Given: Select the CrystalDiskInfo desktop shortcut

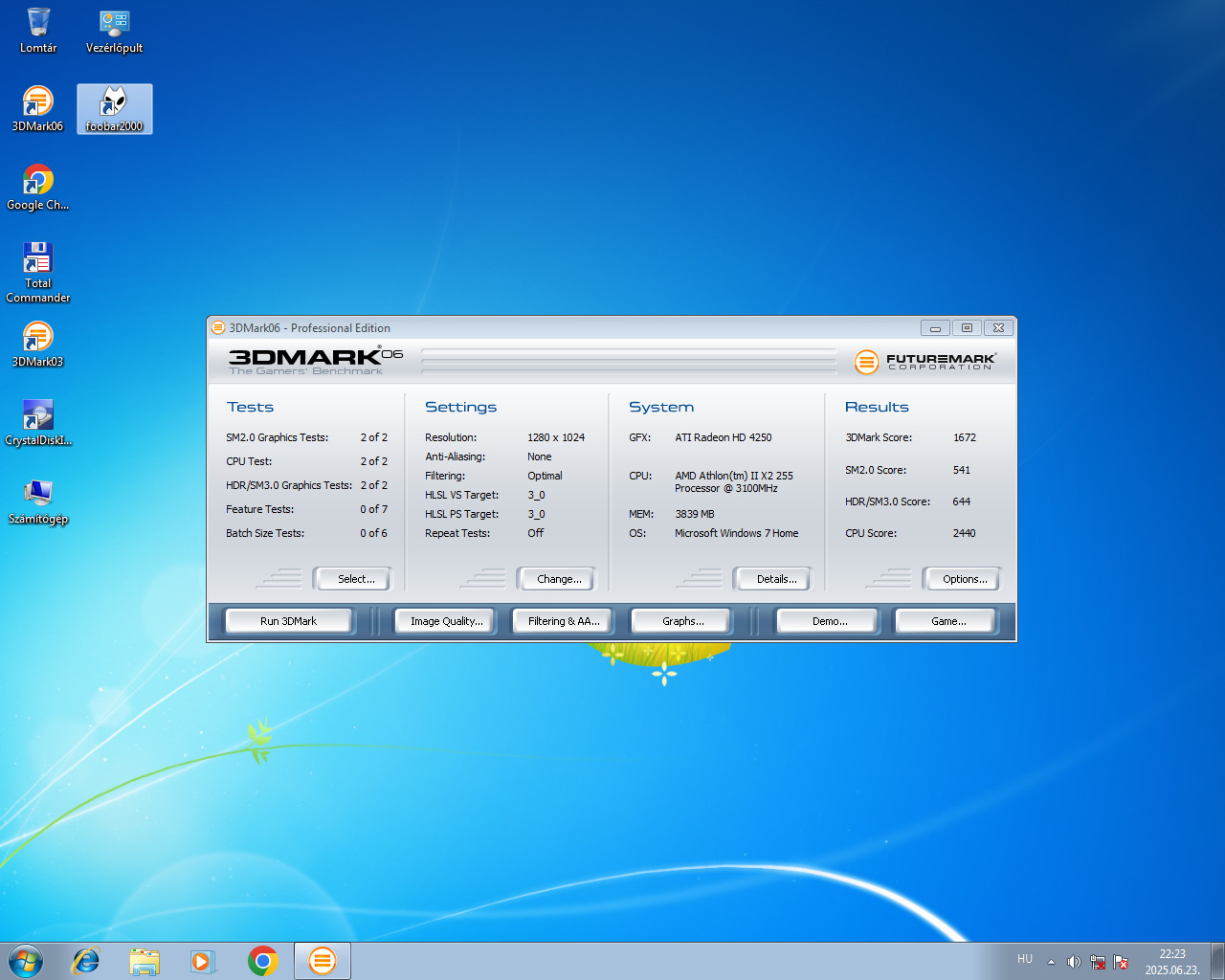Looking at the screenshot, I should pos(38,423).
